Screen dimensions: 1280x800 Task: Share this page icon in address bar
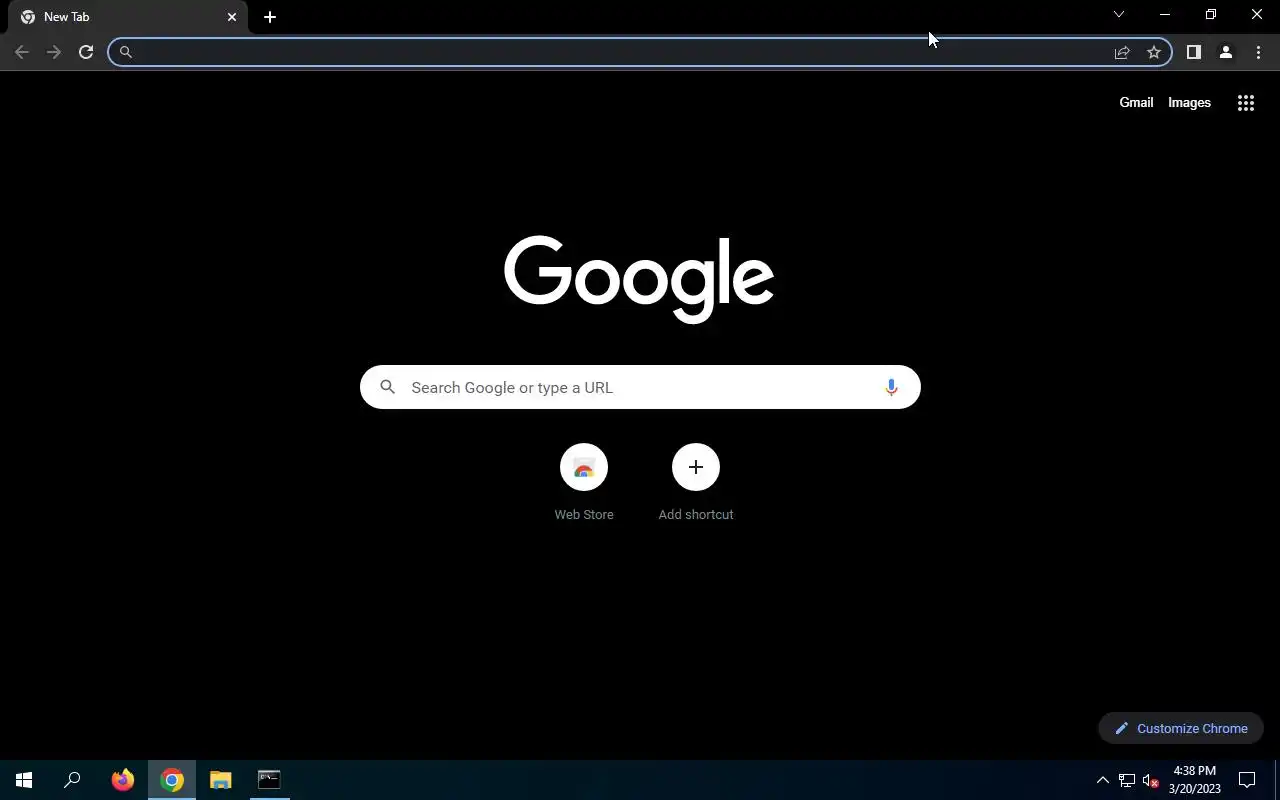coord(1122,52)
